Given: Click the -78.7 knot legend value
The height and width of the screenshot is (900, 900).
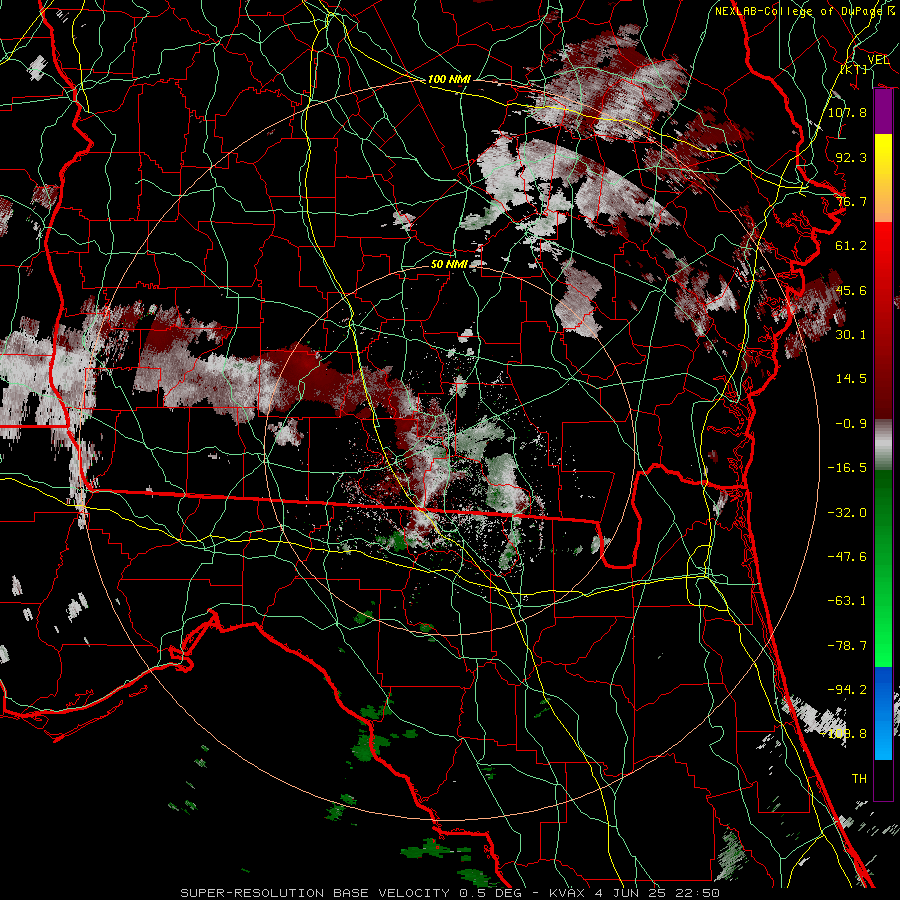Looking at the screenshot, I should tap(847, 646).
